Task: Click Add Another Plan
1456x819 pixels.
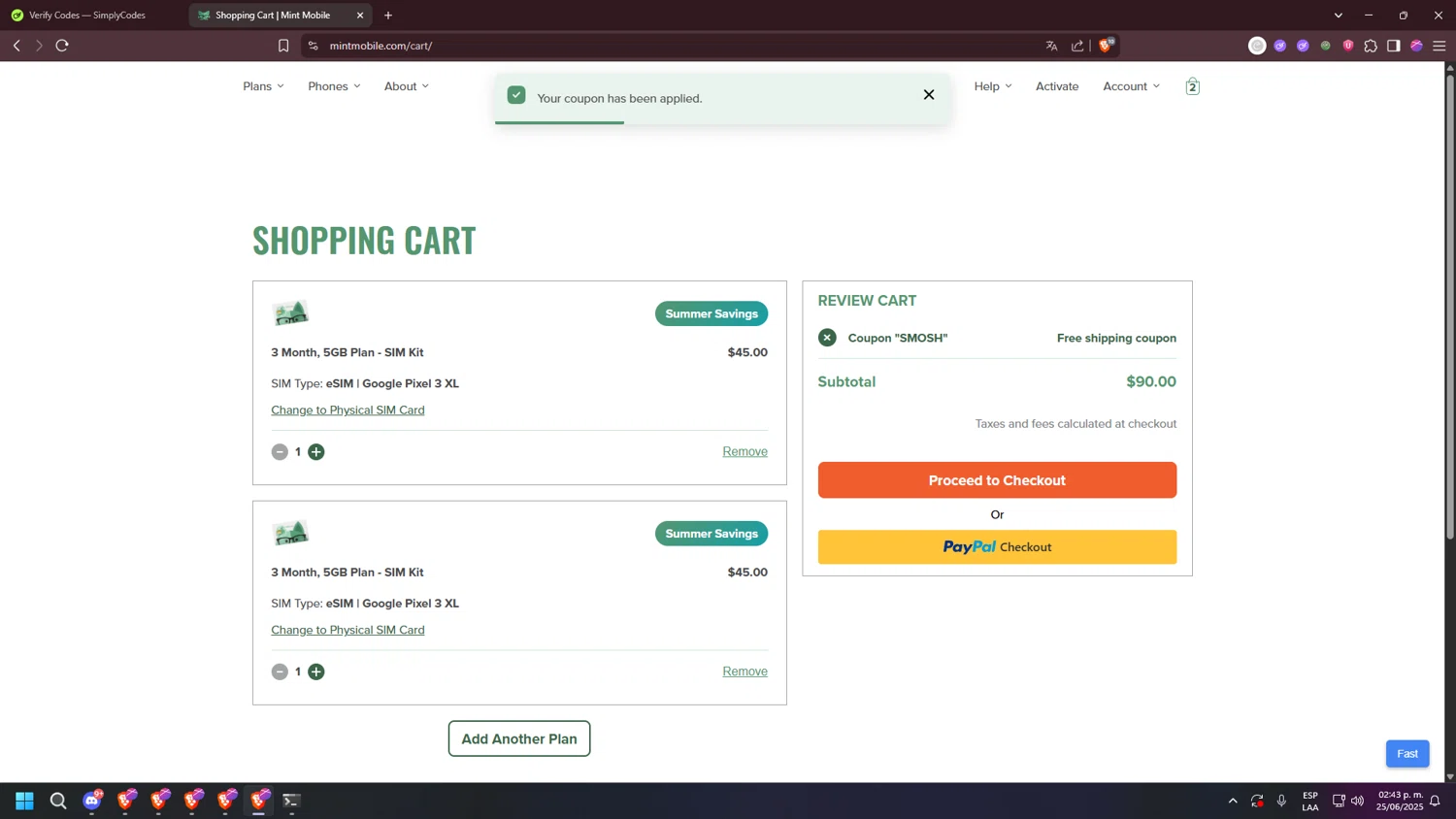Action: (x=519, y=738)
